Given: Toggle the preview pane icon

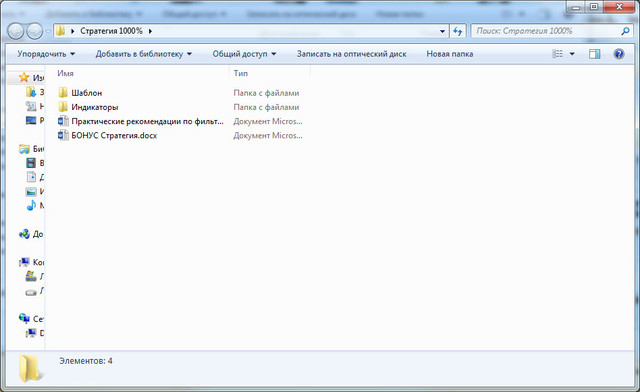Looking at the screenshot, I should [x=594, y=54].
